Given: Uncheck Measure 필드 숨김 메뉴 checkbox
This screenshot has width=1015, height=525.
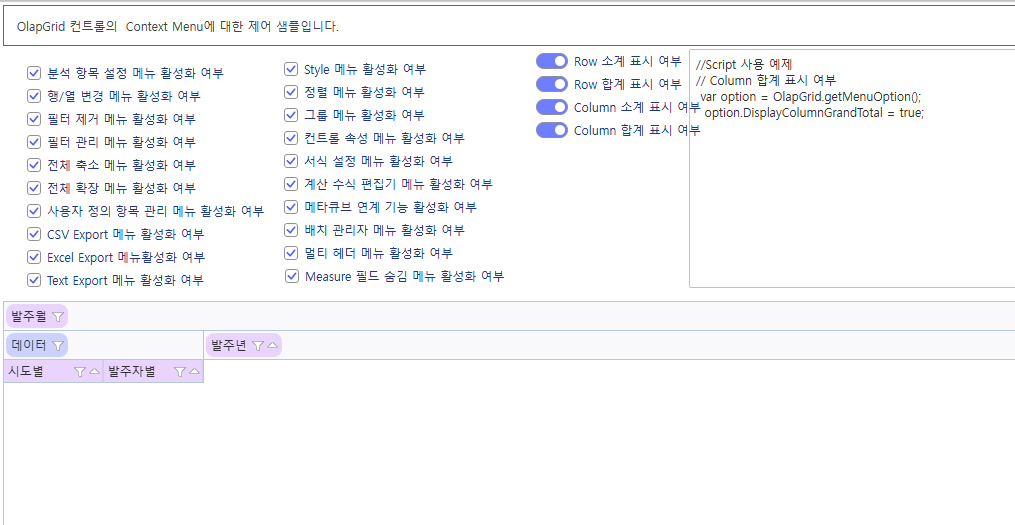Looking at the screenshot, I should click(x=291, y=276).
